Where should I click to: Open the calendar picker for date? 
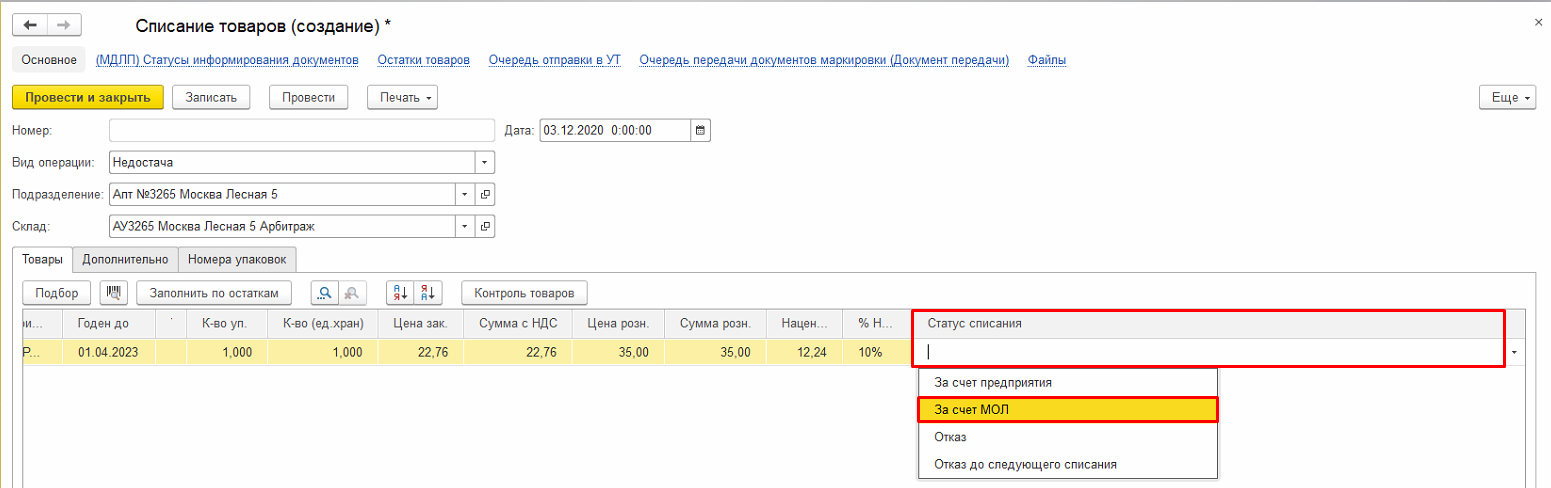coord(700,130)
